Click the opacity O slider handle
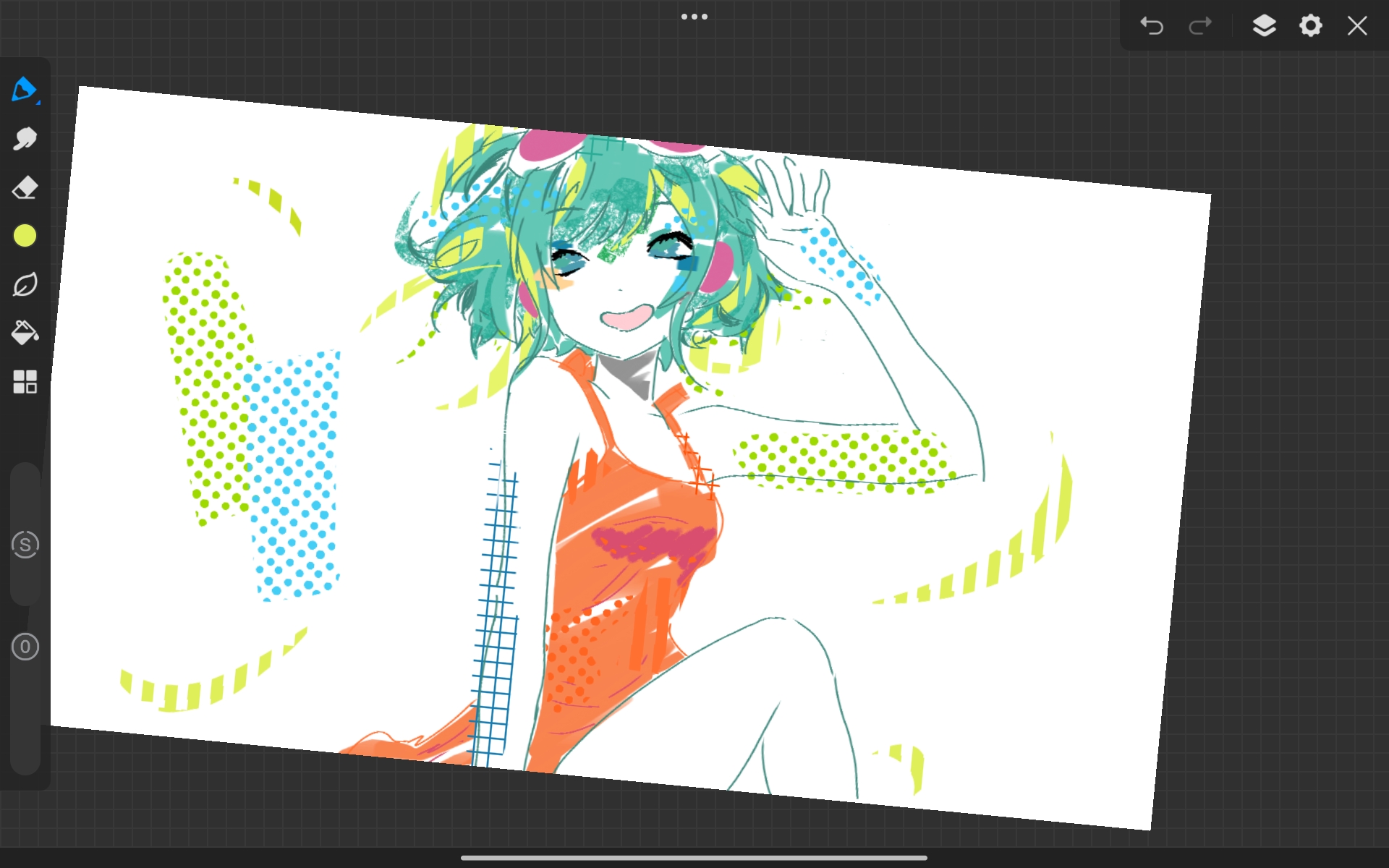The height and width of the screenshot is (868, 1389). (25, 647)
